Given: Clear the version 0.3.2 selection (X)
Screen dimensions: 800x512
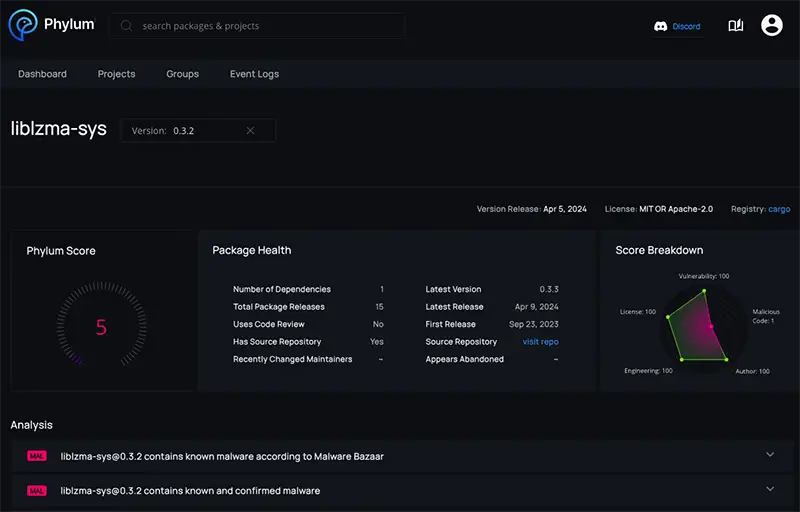Looking at the screenshot, I should pos(251,131).
